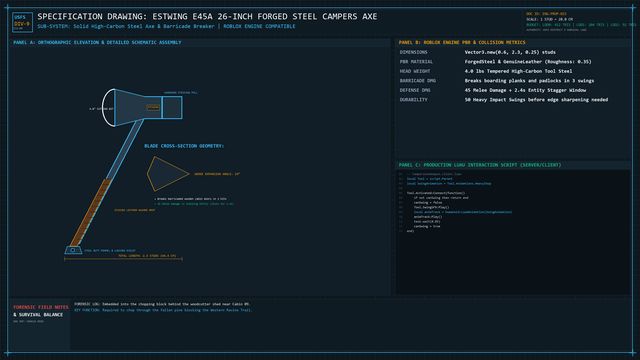The image size is (640, 360).
Task: Click the HEAD WEIGHT row label
Action: (x=415, y=71)
